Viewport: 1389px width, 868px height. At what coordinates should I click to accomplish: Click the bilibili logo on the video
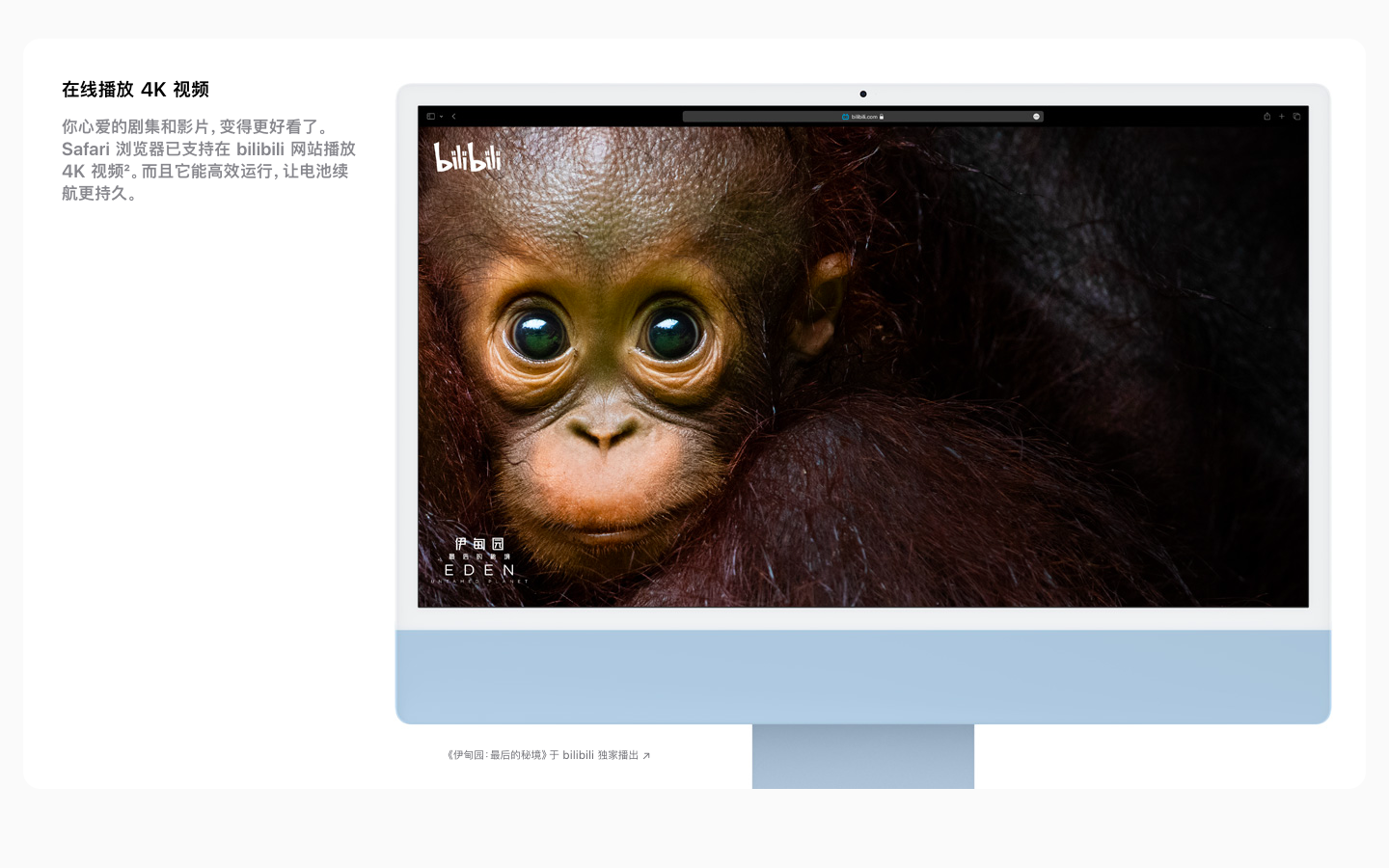tap(468, 157)
